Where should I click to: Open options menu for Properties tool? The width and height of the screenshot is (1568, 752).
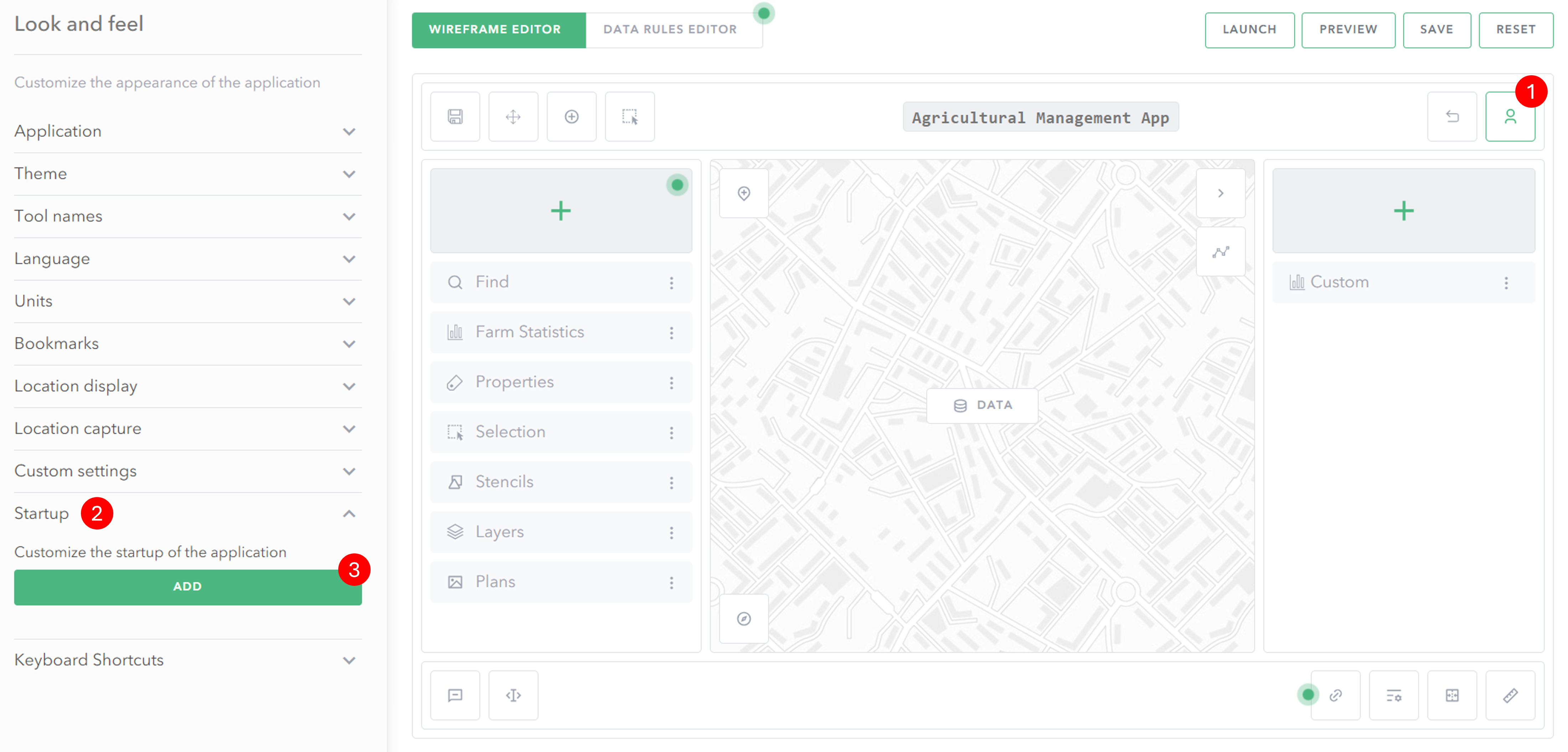coord(671,382)
